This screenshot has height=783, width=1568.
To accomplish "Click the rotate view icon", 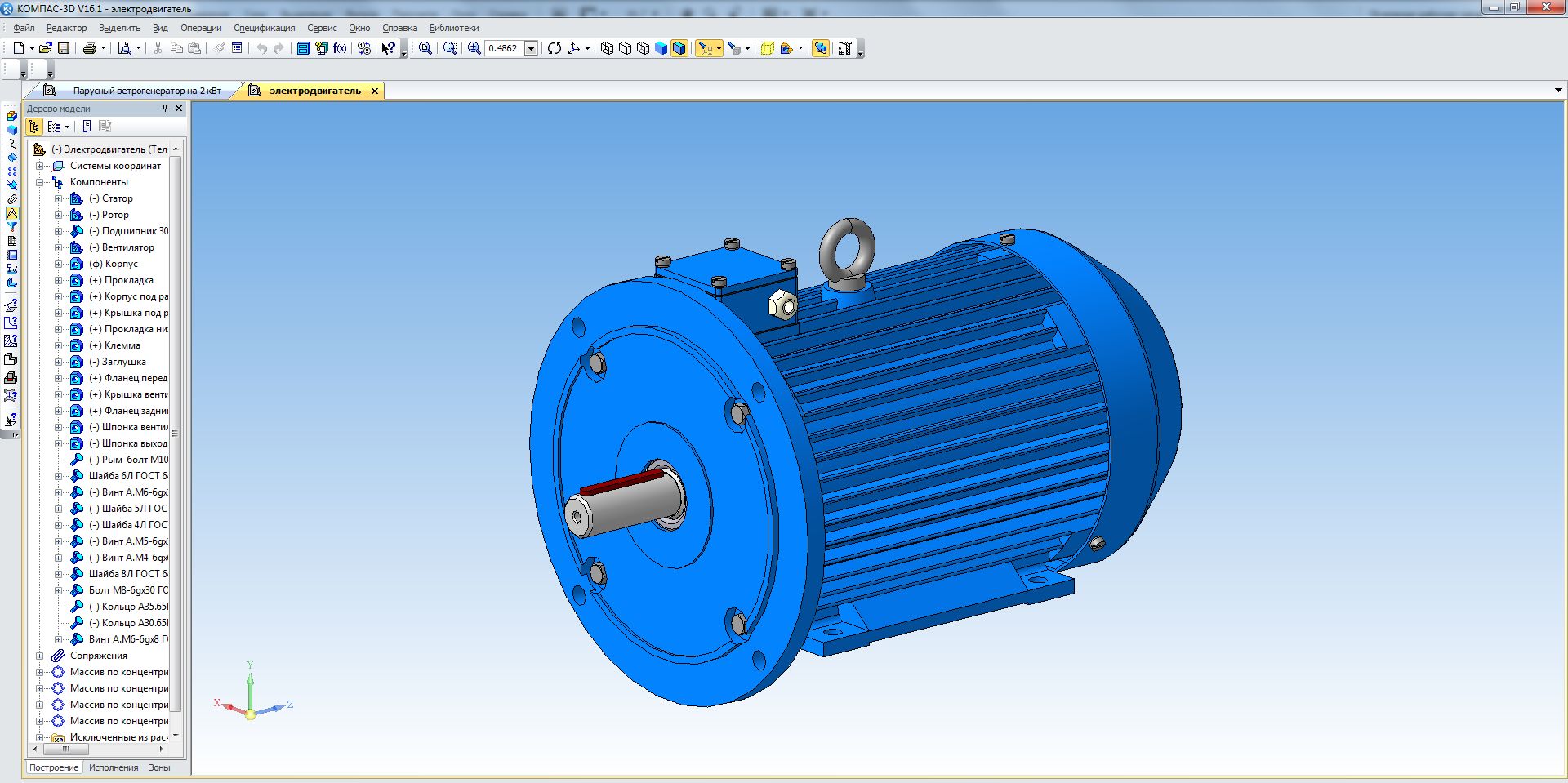I will pos(555,48).
